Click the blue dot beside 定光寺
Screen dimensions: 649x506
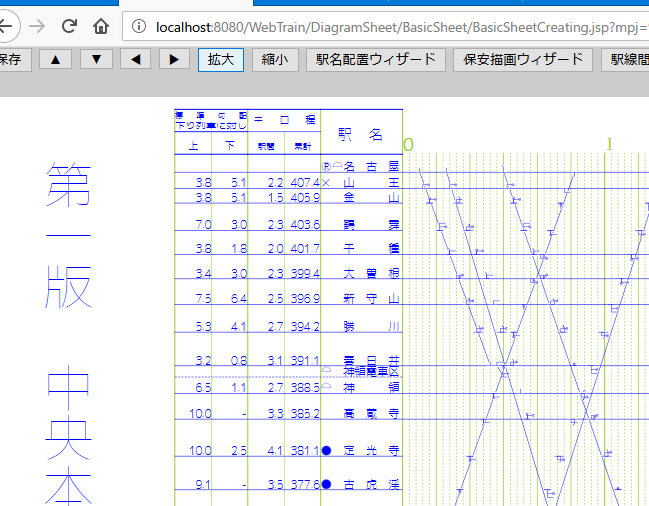327,451
